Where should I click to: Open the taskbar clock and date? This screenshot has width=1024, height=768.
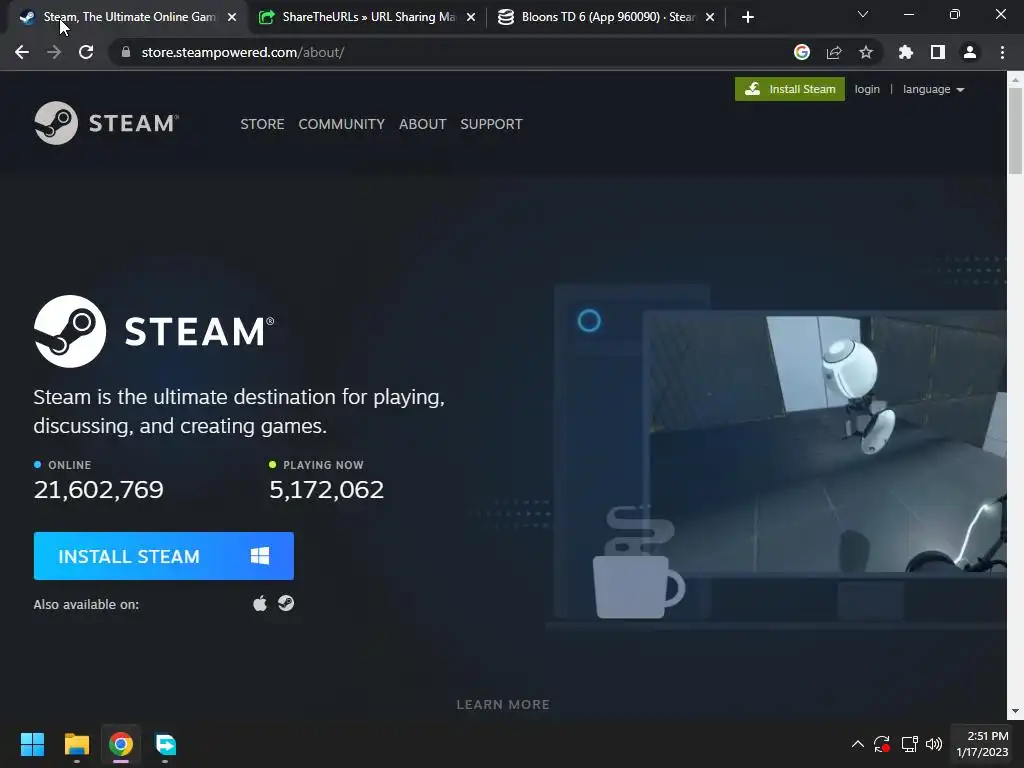click(982, 744)
